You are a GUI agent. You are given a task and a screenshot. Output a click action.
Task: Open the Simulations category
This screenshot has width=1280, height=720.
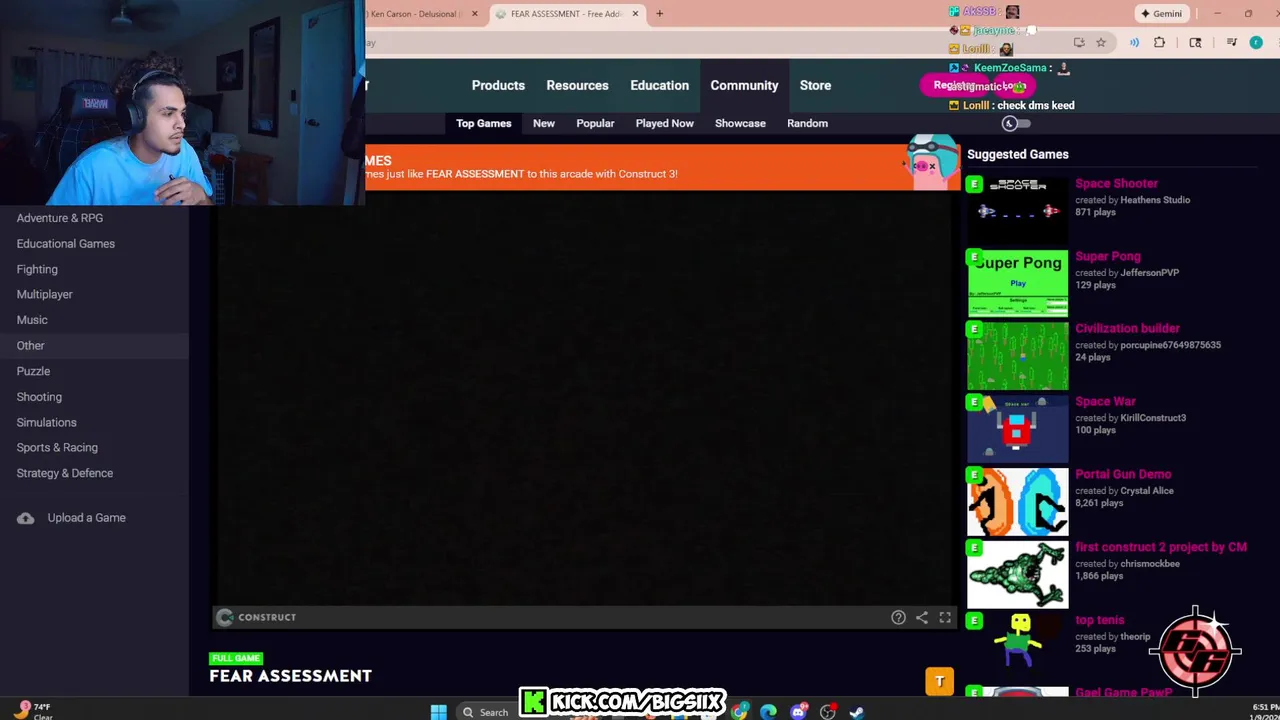click(x=47, y=423)
